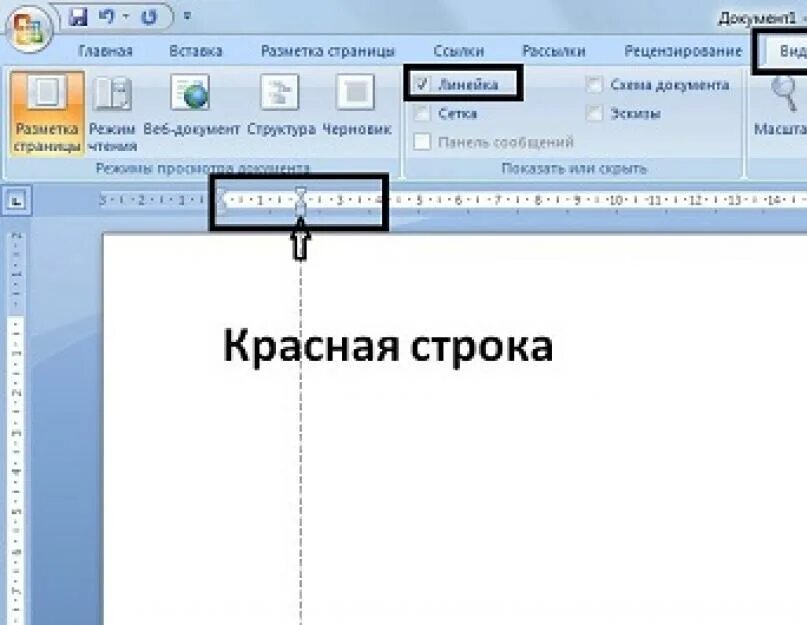Undo last action in quick access toolbar
Screen dimensions: 807x625
pyautogui.click(x=106, y=17)
